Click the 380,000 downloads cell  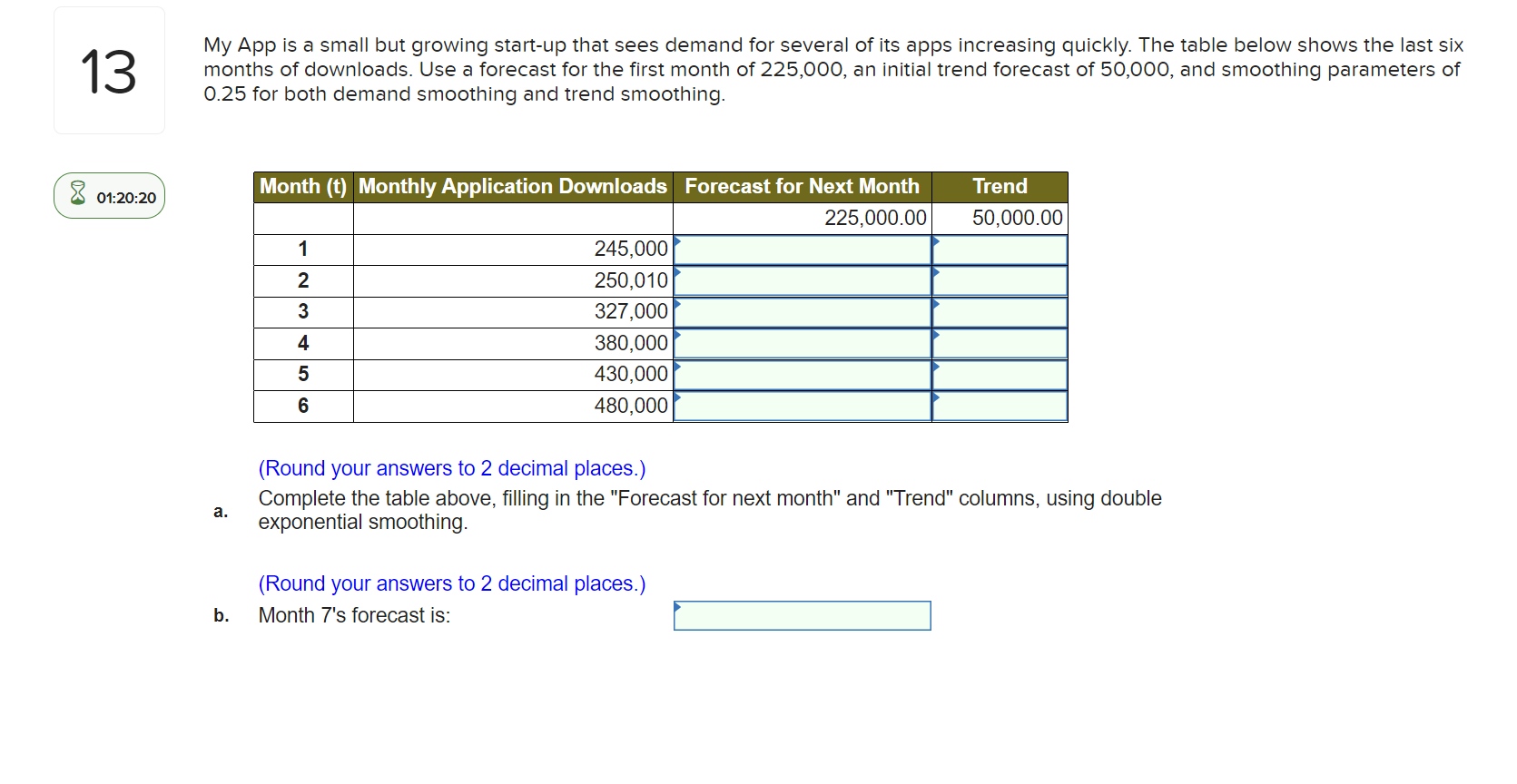point(513,343)
